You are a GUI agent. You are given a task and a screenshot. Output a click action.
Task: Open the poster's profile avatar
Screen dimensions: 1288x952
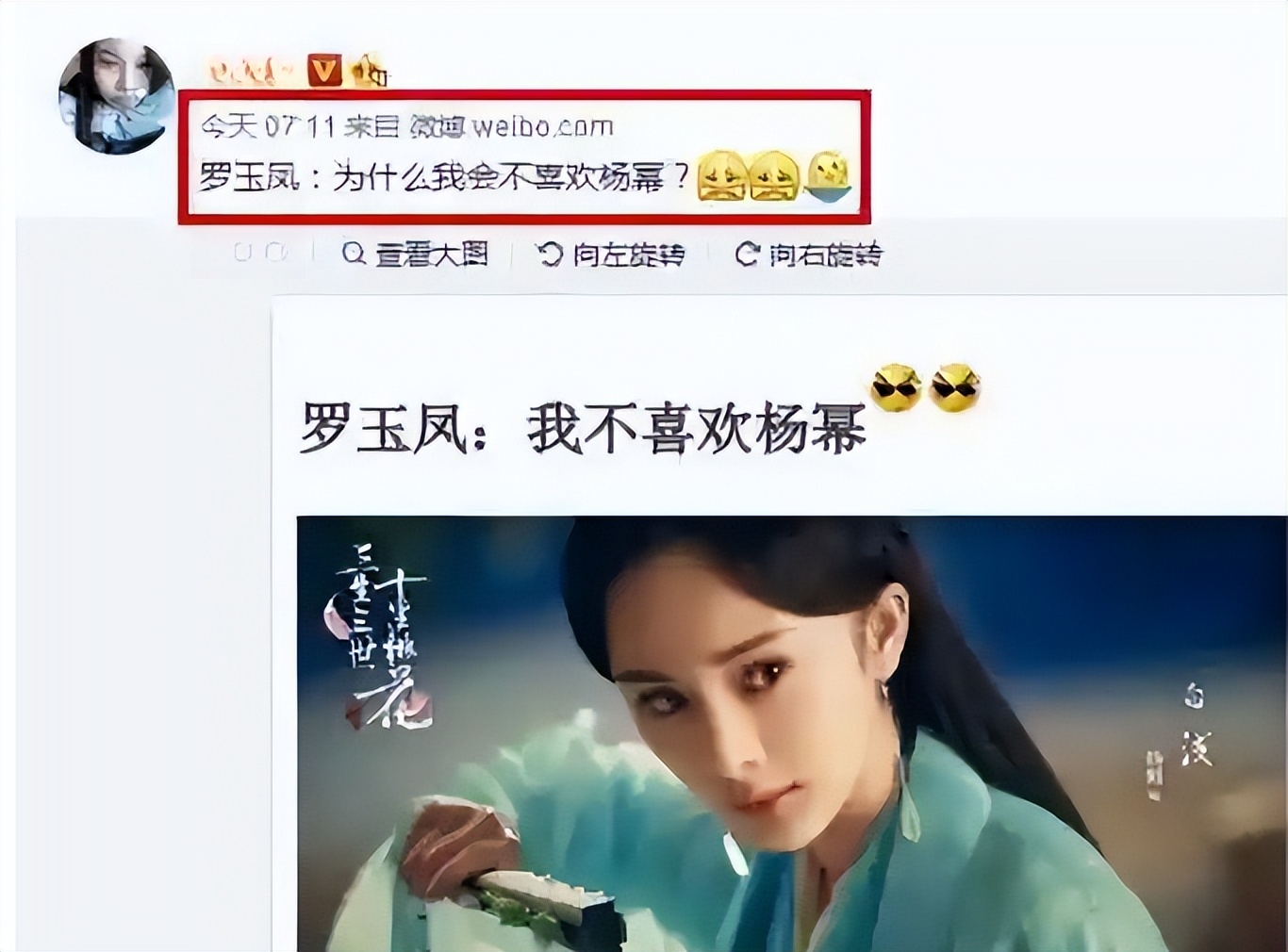tap(117, 95)
